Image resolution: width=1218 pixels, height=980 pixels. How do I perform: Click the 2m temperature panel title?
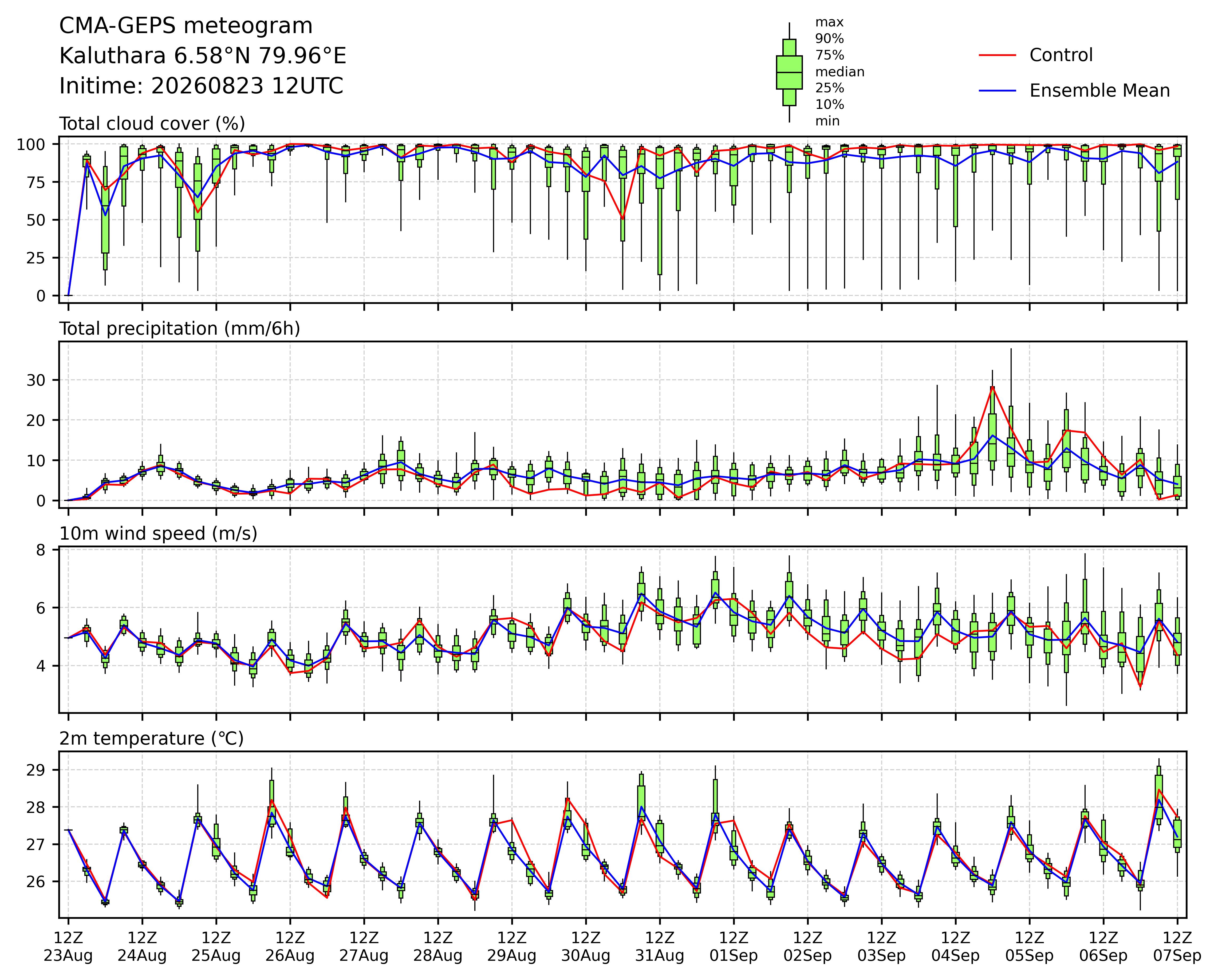(151, 739)
